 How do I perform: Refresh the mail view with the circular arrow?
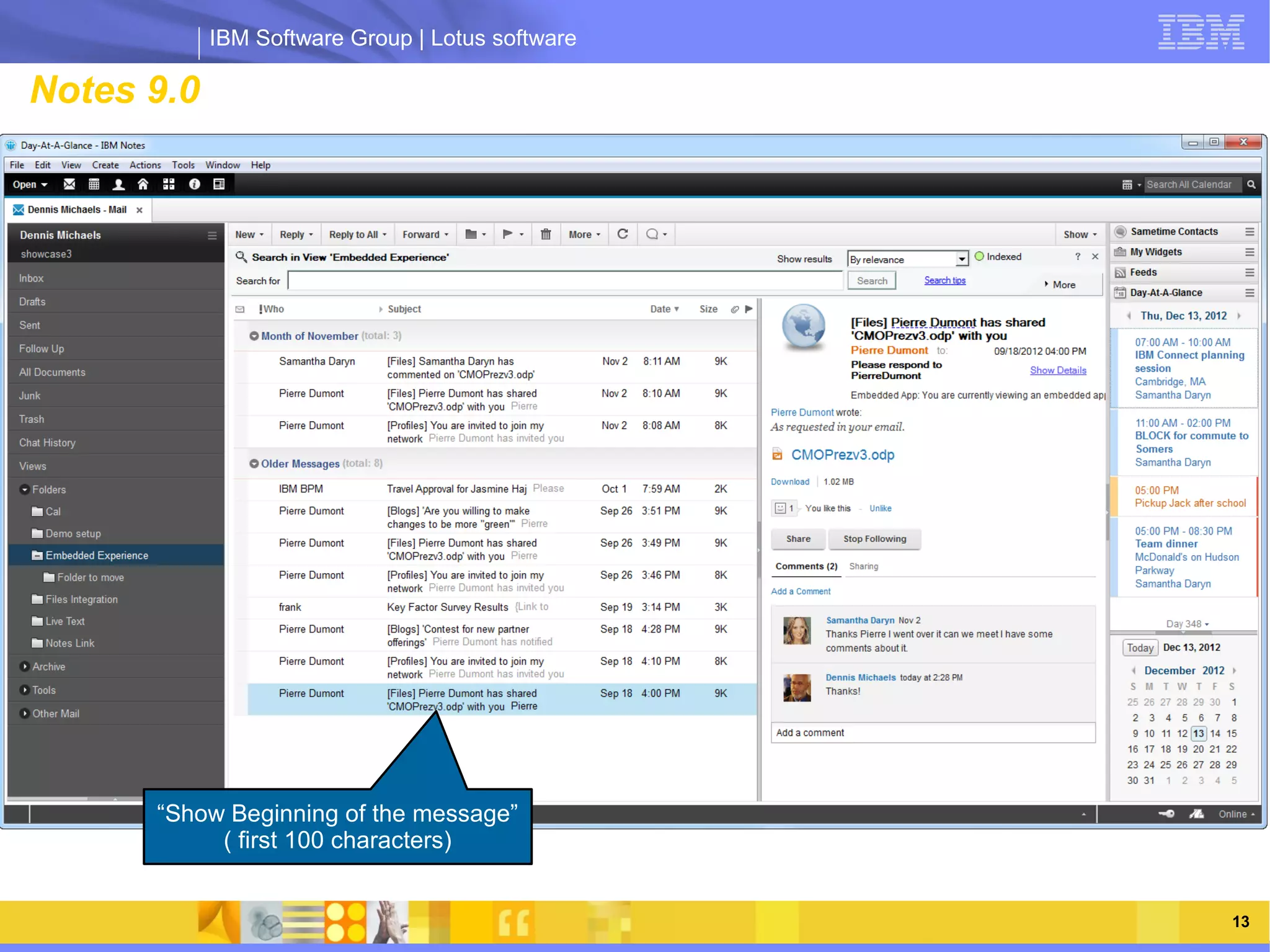point(623,234)
